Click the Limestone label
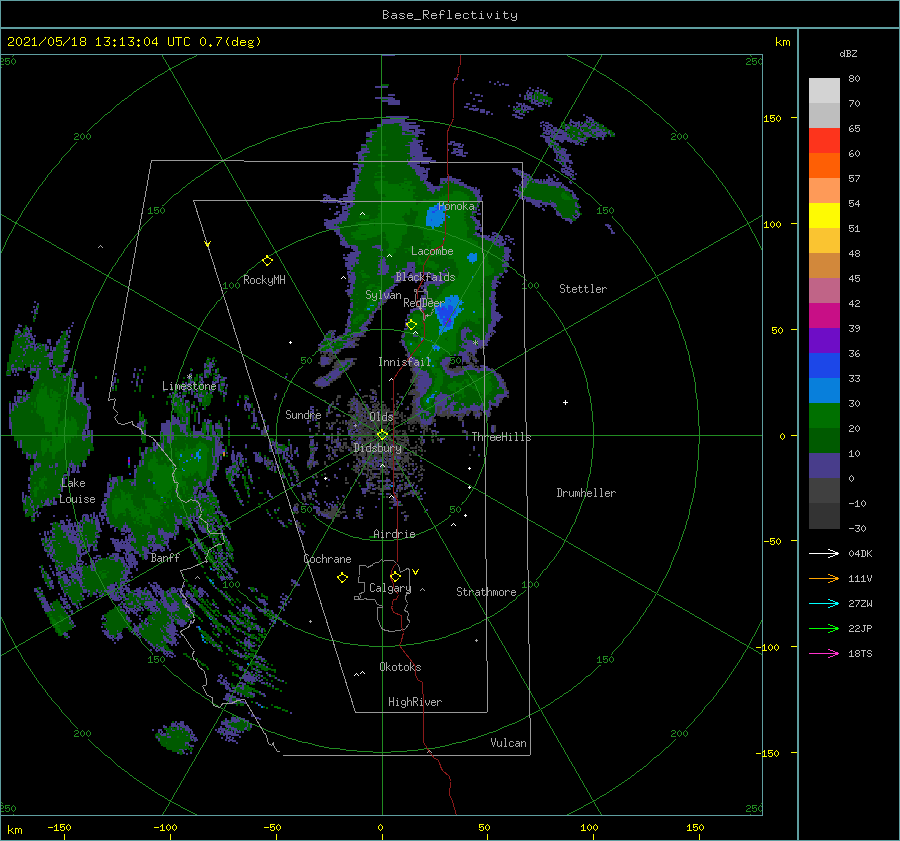 click(189, 386)
